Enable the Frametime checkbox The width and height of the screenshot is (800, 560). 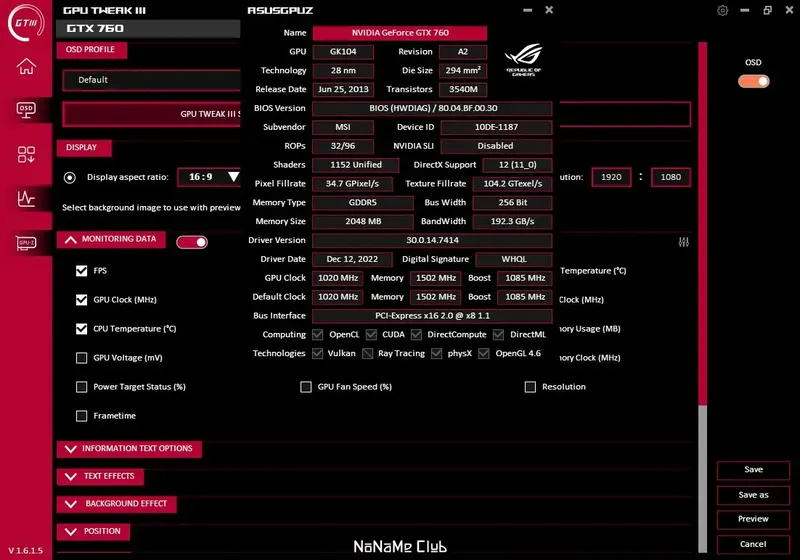tap(82, 416)
